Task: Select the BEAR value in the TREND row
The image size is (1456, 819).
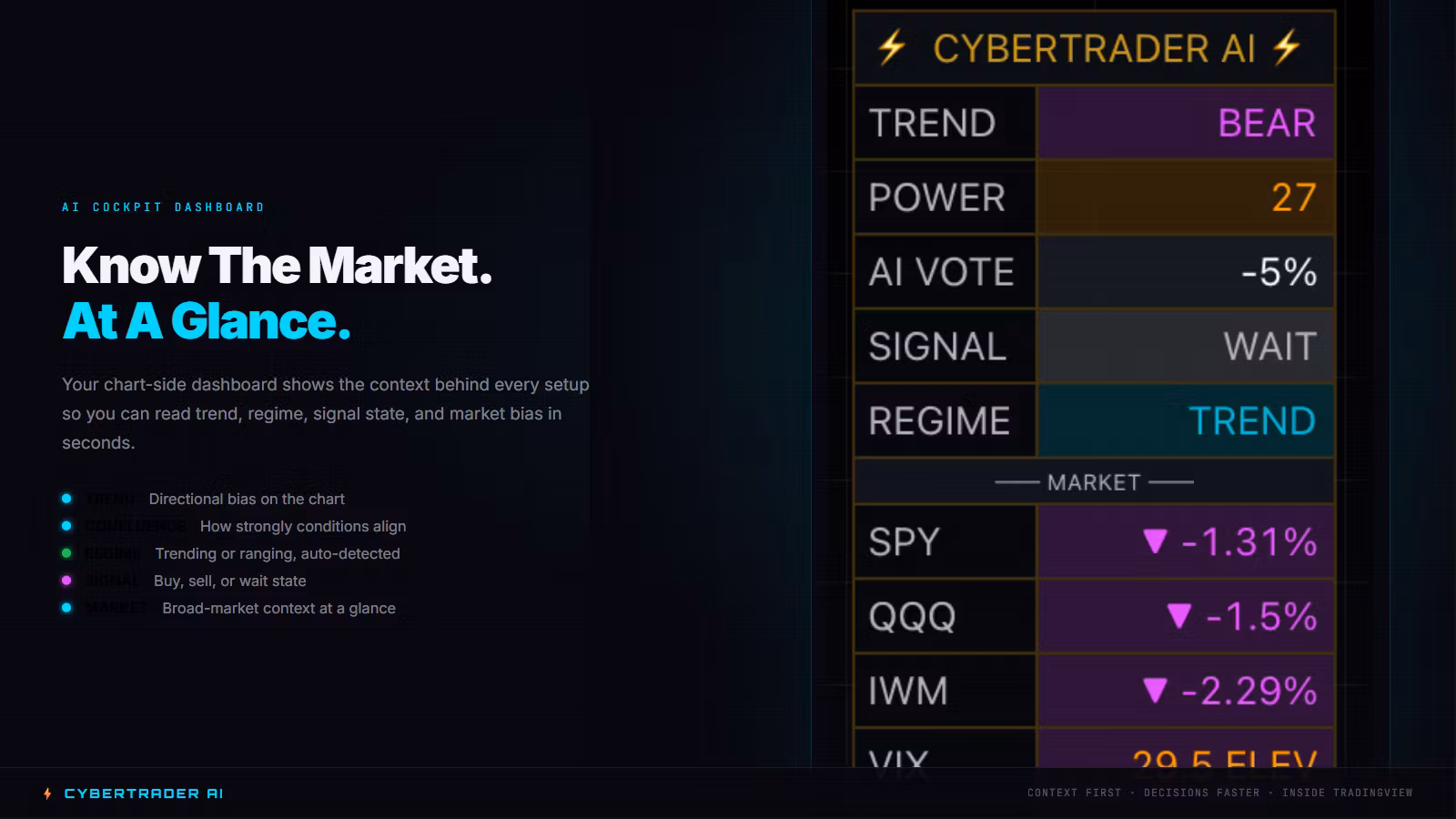Action: (x=1267, y=123)
